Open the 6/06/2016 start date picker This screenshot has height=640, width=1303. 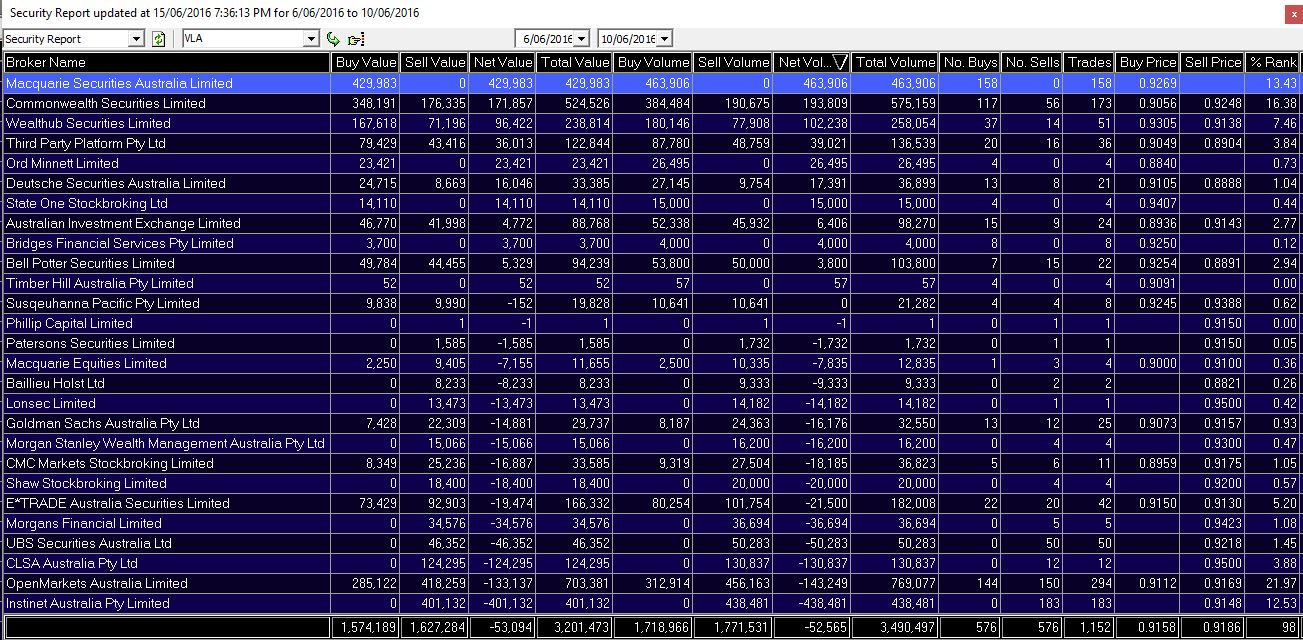point(582,39)
